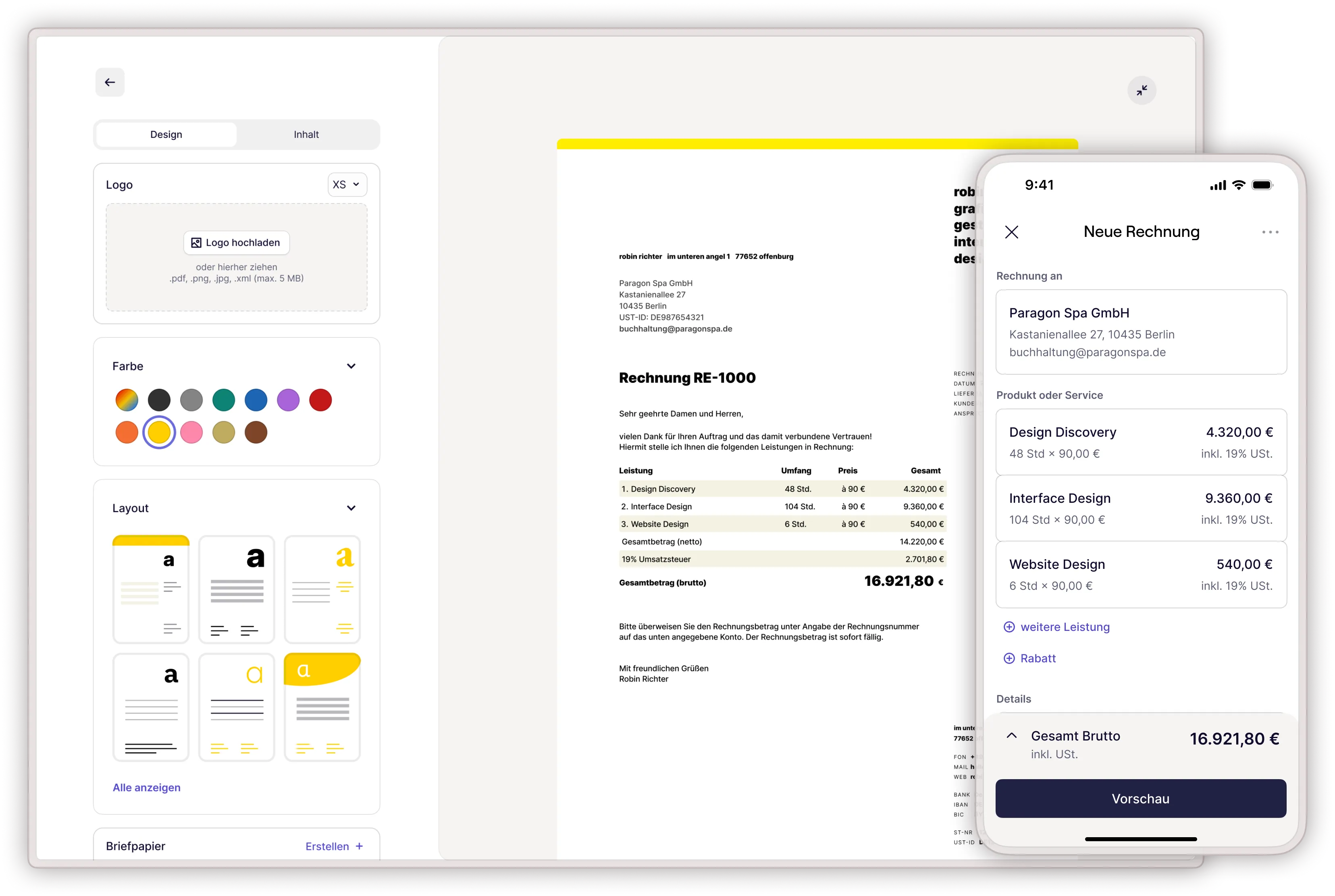The height and width of the screenshot is (896, 1335).
Task: Click plus icon next to Erstellen
Action: [x=359, y=846]
